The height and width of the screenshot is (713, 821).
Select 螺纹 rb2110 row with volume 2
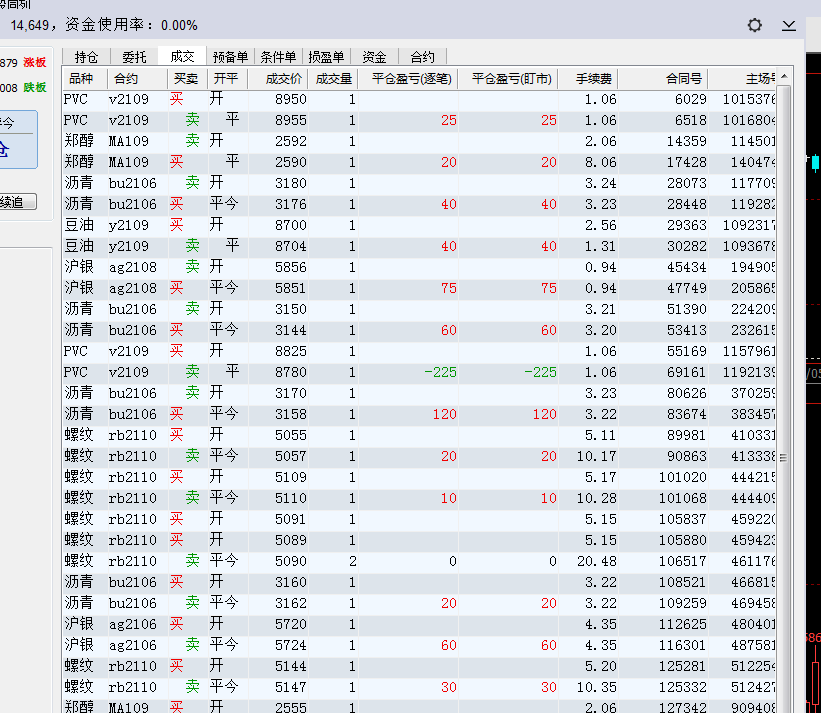click(419, 561)
